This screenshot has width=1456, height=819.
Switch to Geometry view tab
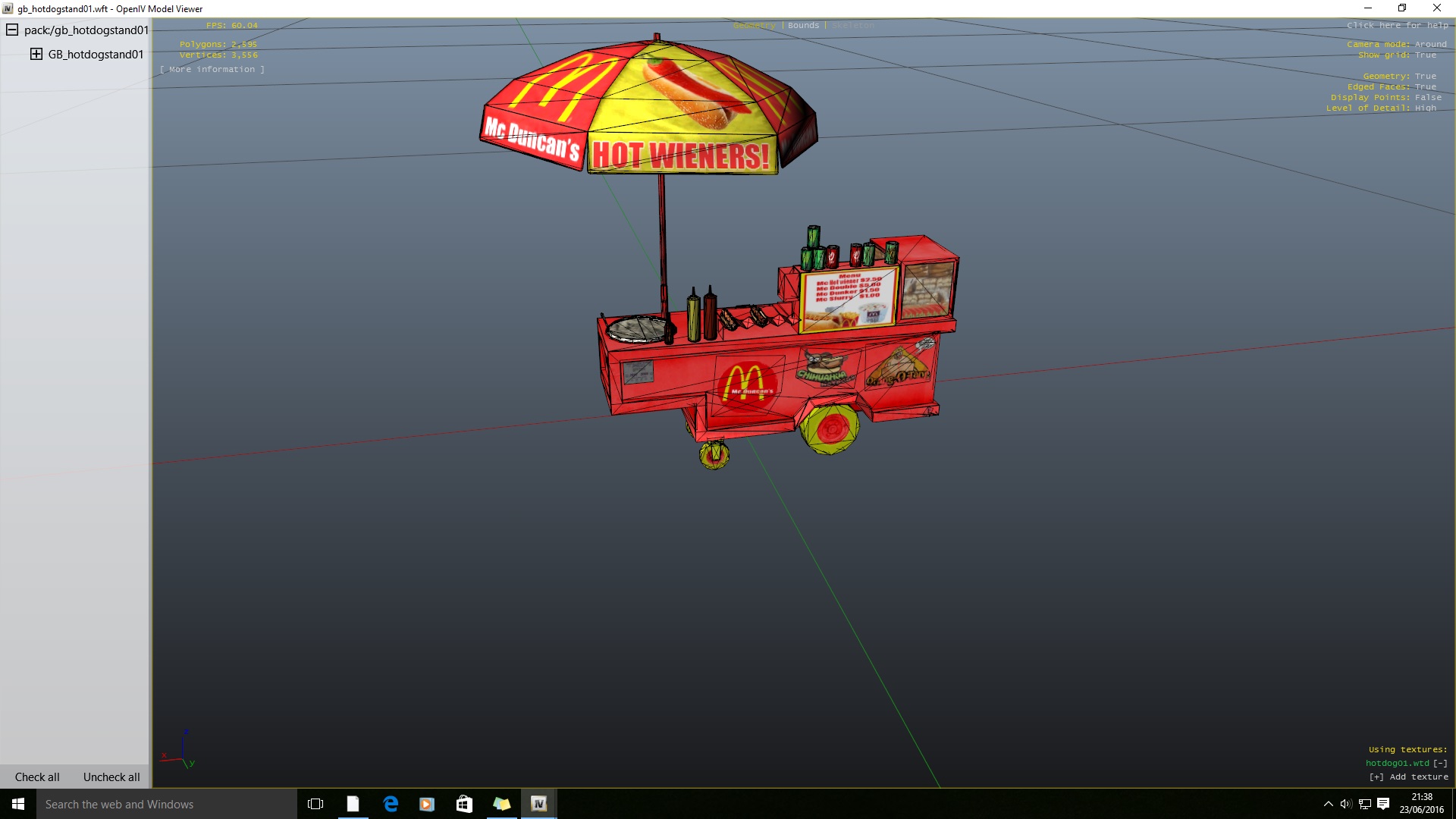click(x=755, y=26)
